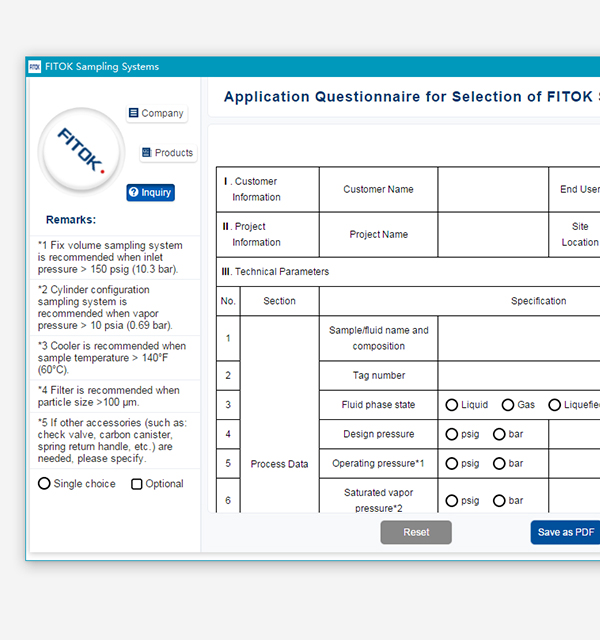Click the No. column header
This screenshot has width=600, height=640.
[228, 301]
